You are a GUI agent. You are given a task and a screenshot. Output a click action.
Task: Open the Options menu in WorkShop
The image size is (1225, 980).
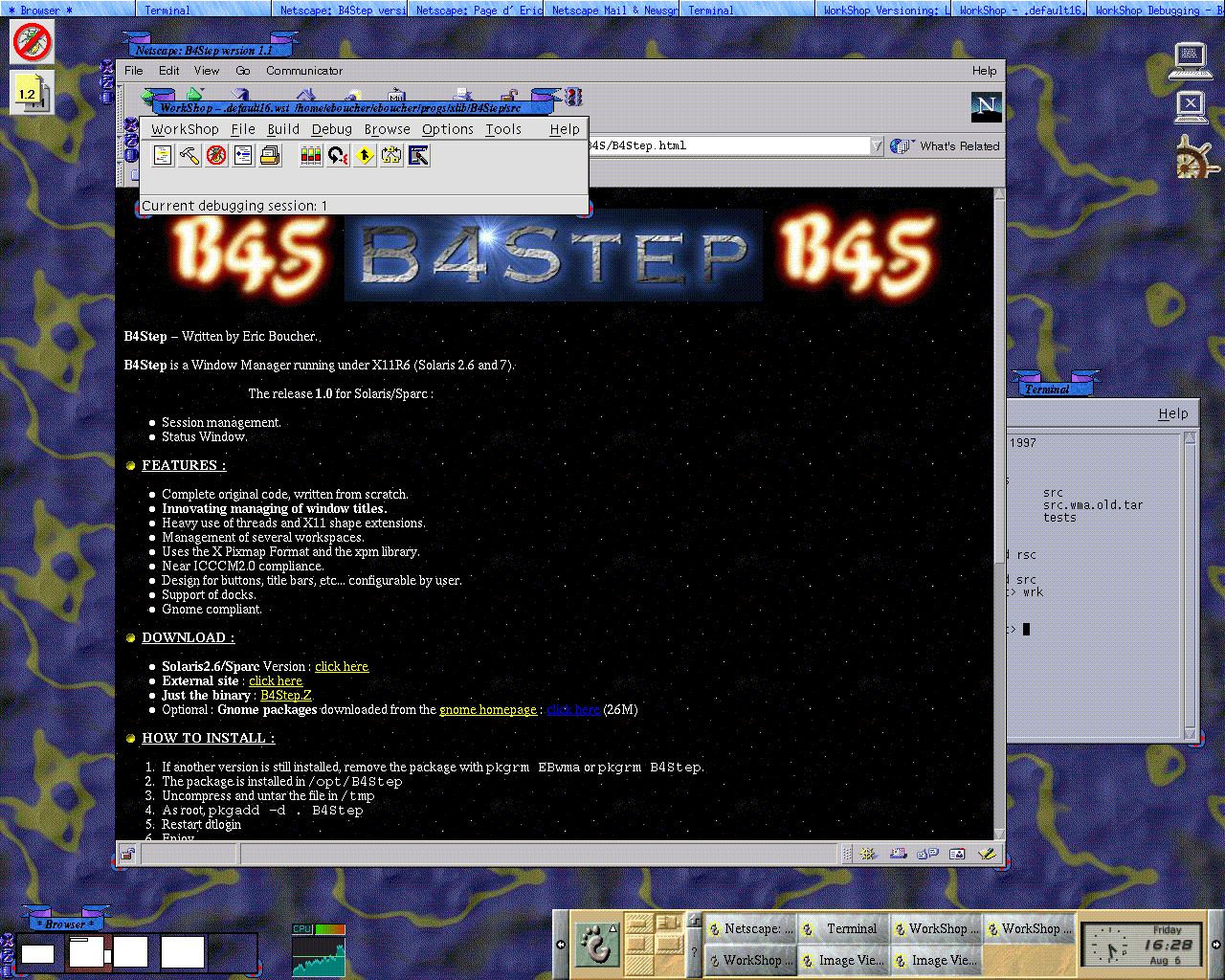[448, 129]
